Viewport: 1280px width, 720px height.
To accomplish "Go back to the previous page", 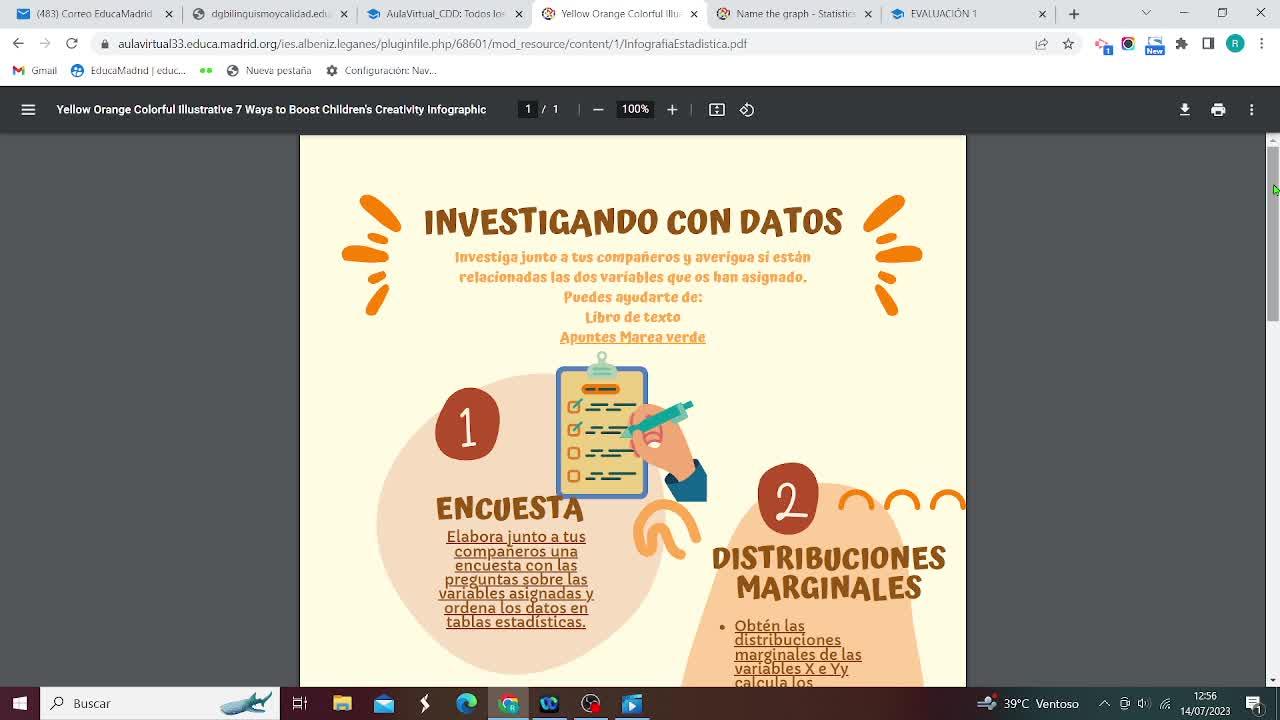I will pyautogui.click(x=18, y=44).
